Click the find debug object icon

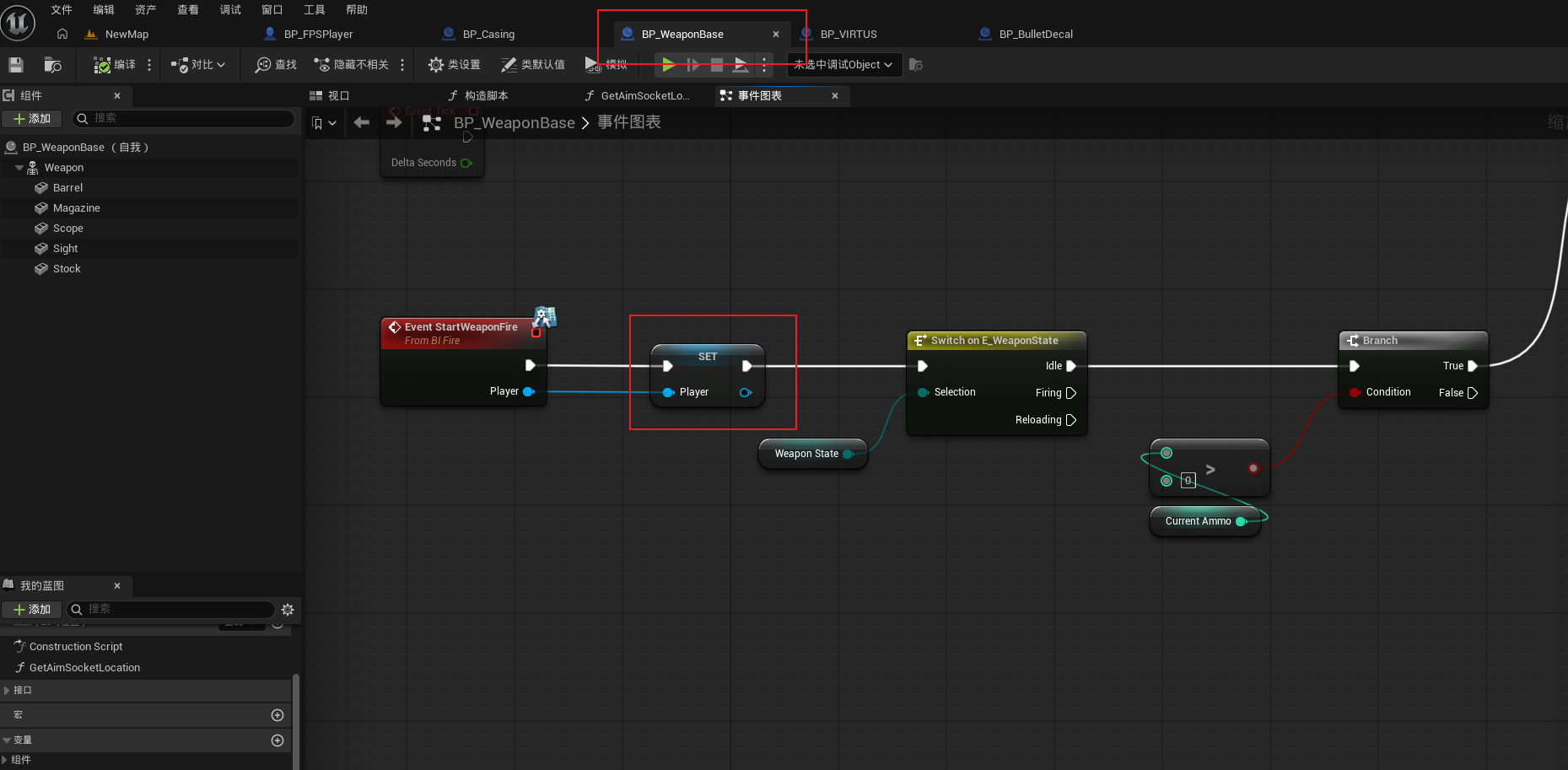point(916,65)
